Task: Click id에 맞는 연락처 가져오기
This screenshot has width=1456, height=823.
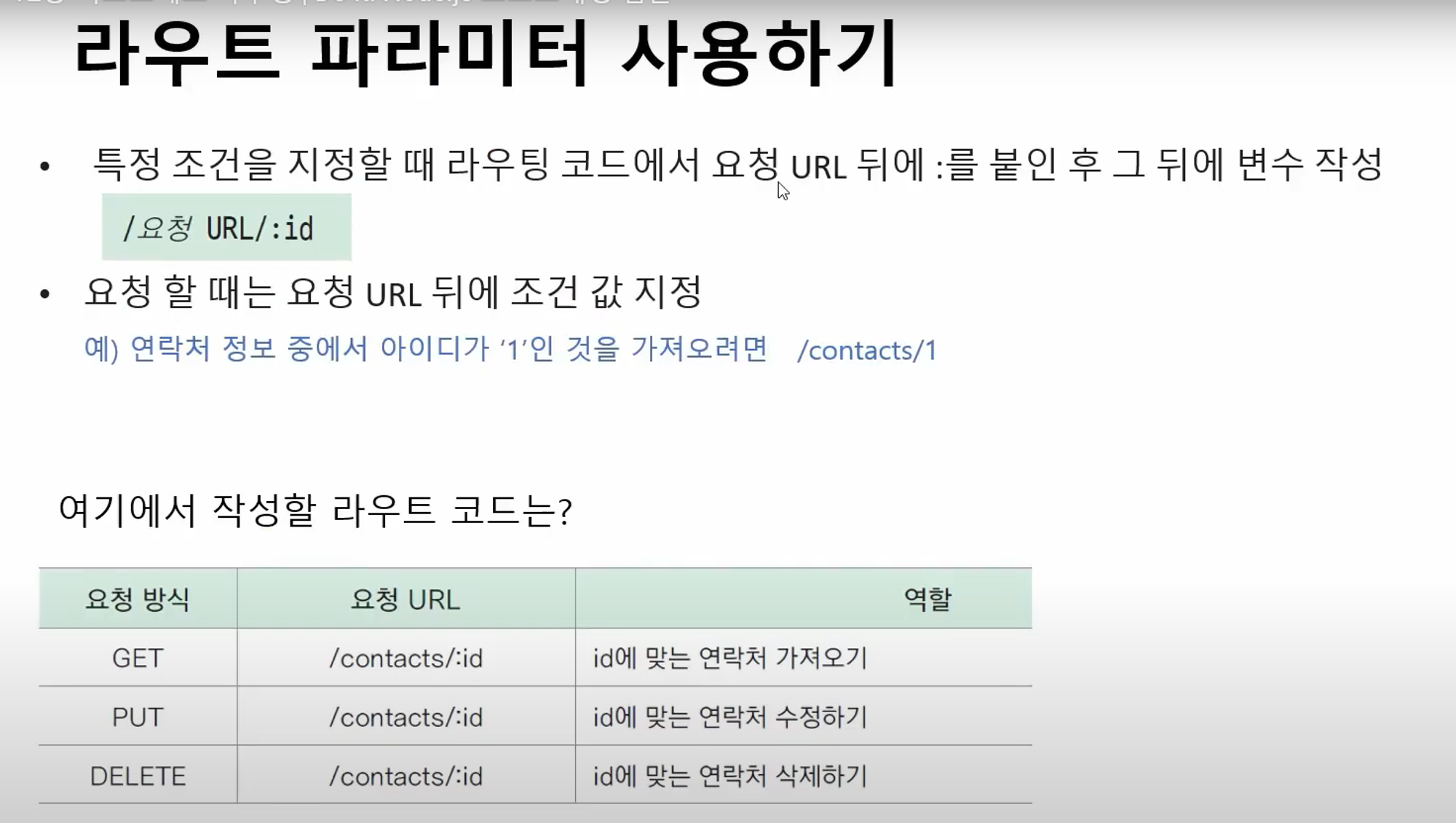Action: pyautogui.click(x=730, y=658)
